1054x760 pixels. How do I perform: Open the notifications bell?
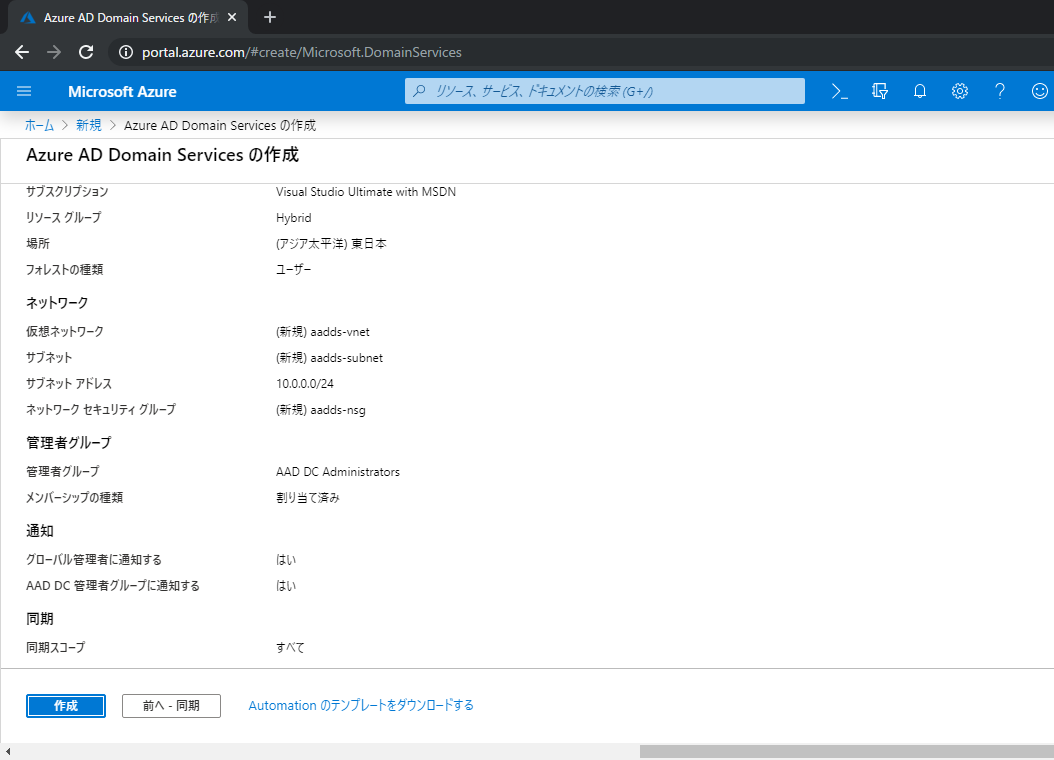tap(920, 91)
